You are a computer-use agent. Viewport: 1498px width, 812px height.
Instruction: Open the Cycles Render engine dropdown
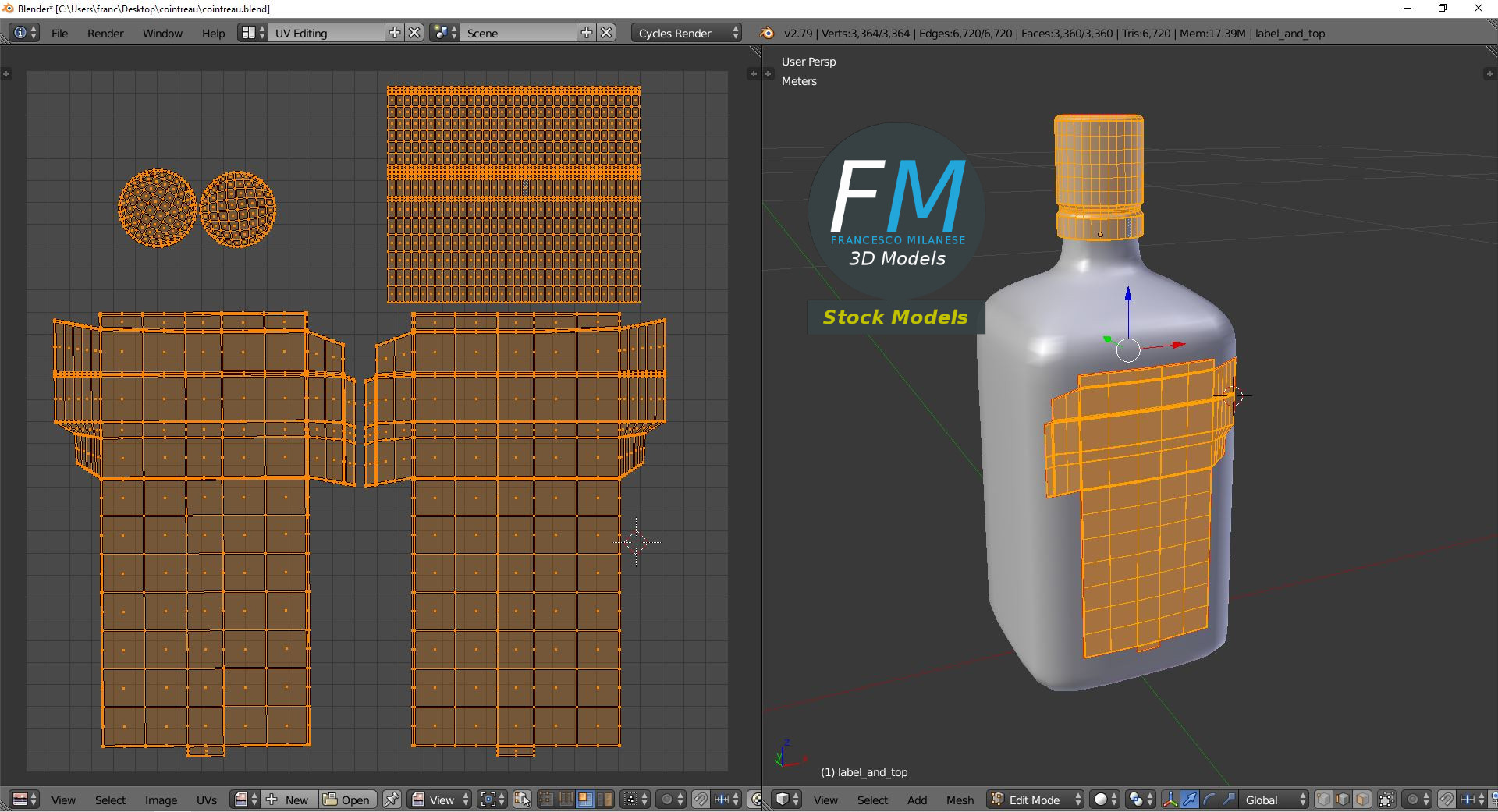[687, 33]
